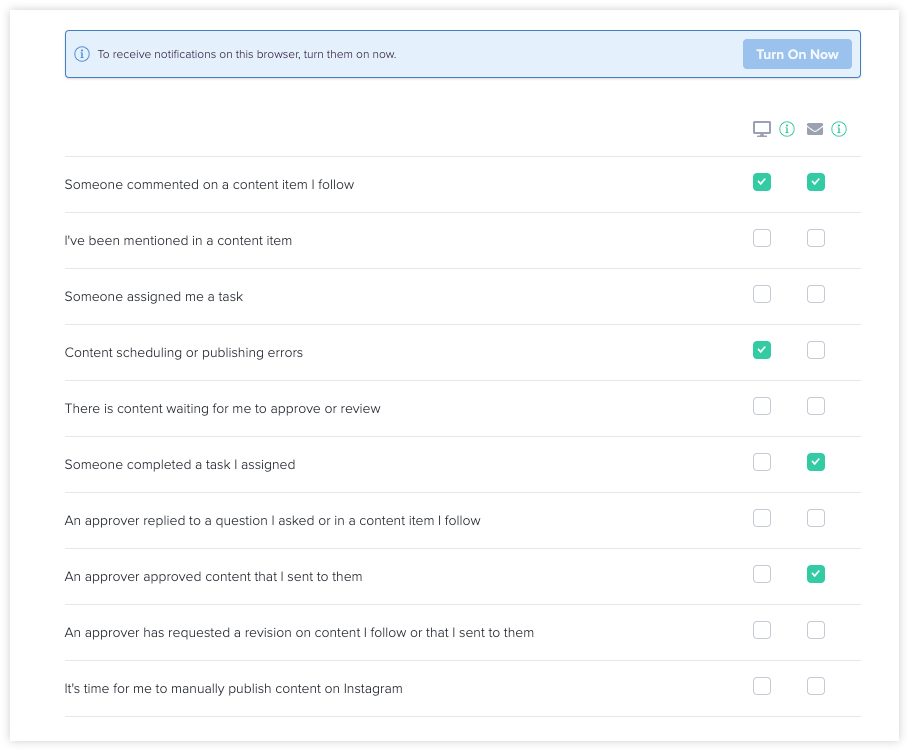
Task: Click 'Someone commented on a content item I follow'
Action: [209, 184]
